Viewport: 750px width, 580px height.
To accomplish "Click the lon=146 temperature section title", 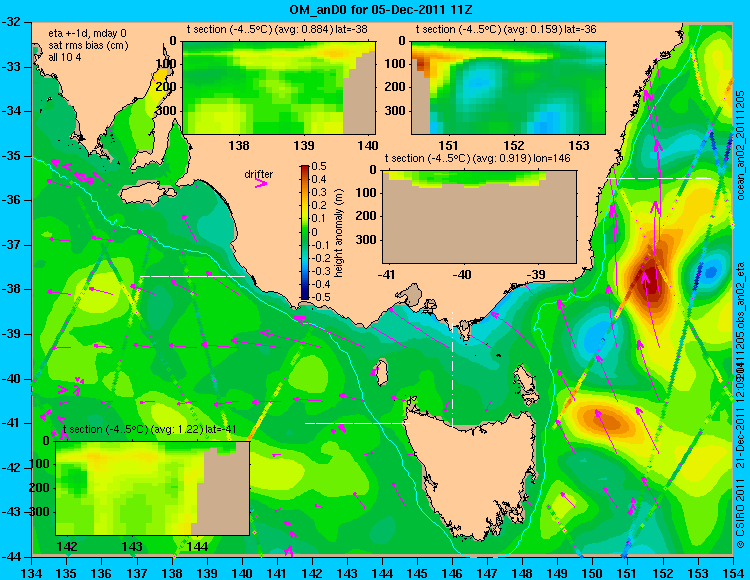I will tap(477, 158).
